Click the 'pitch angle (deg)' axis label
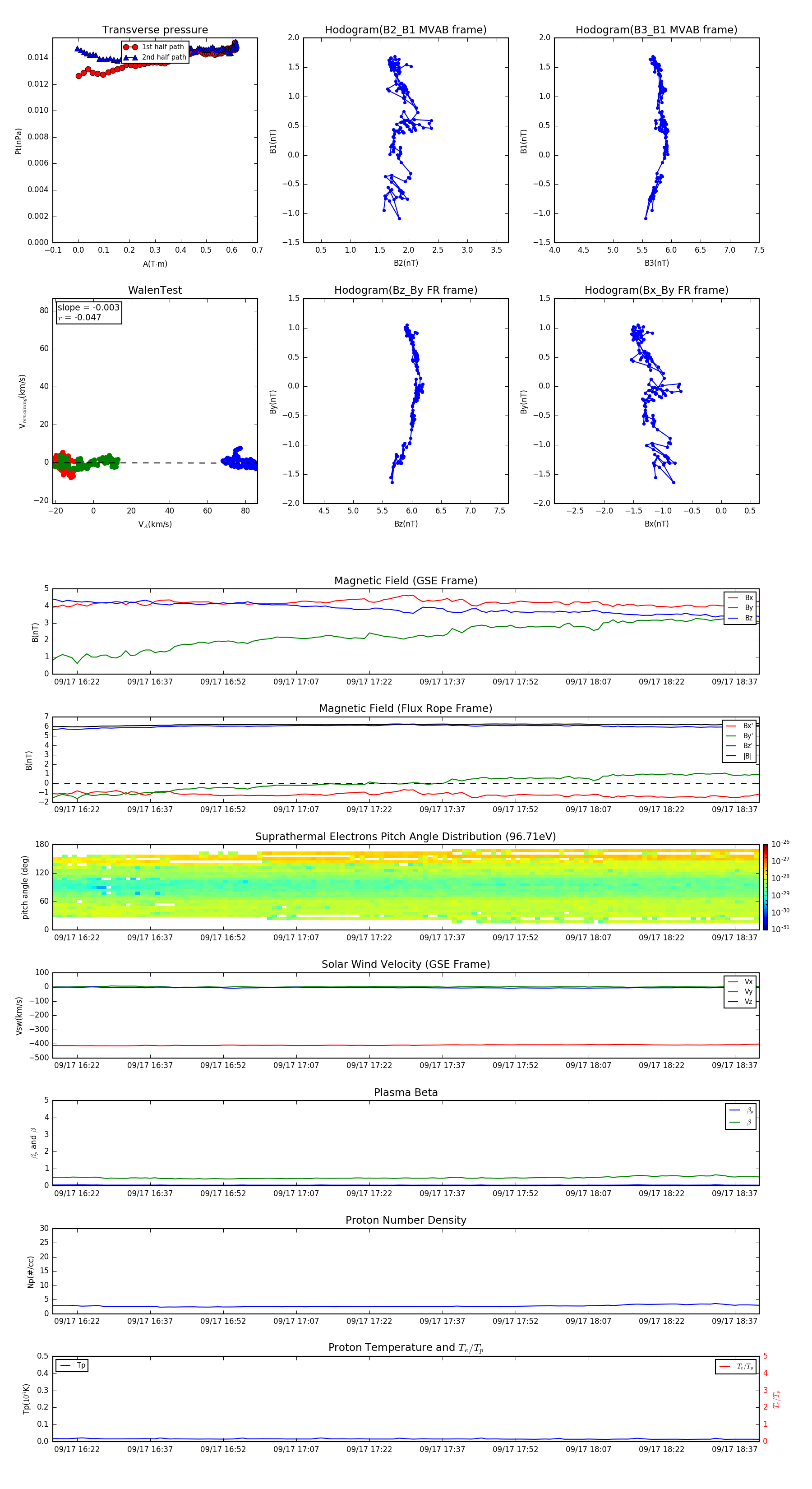Viewport: 812px width, 1489px height. [25, 887]
